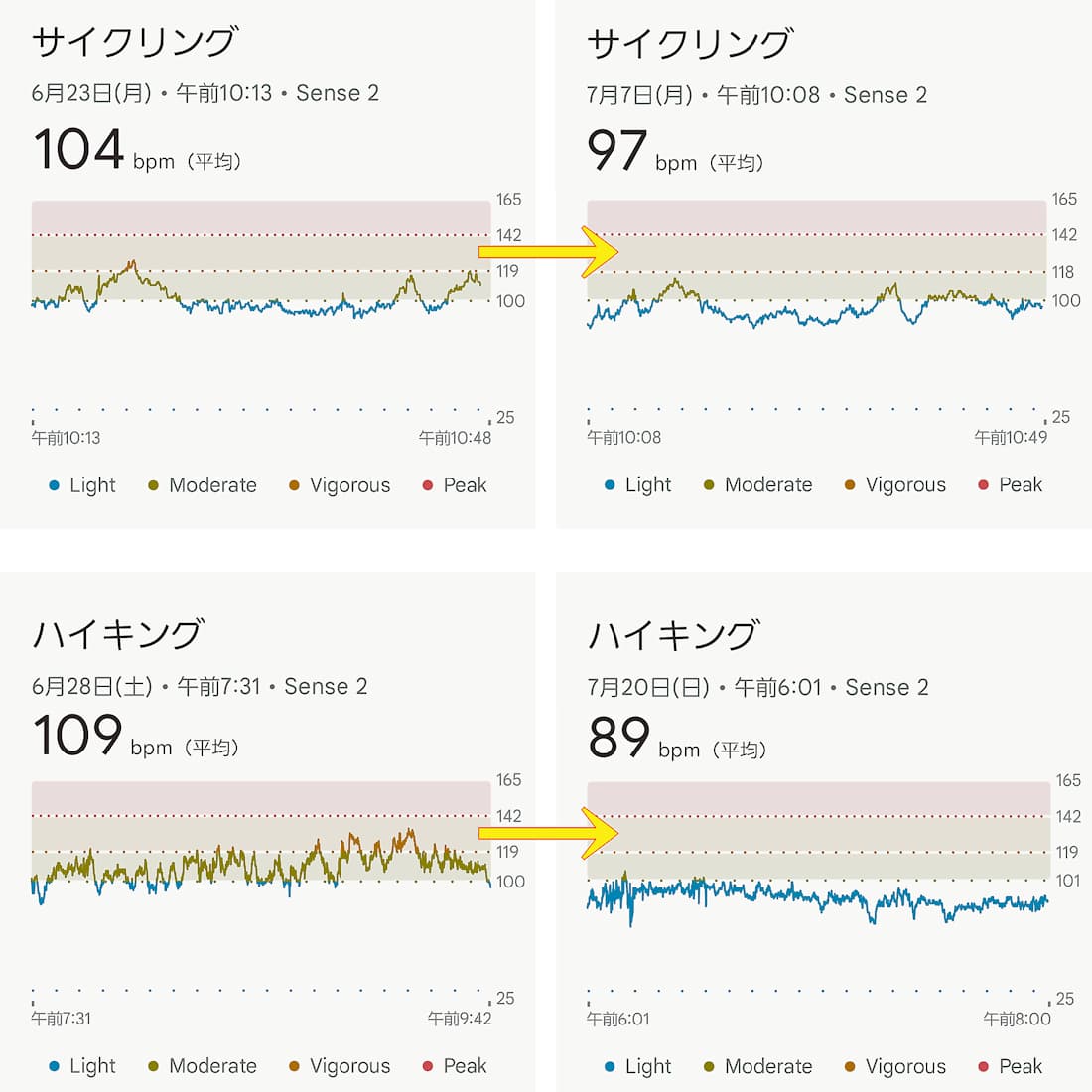
Task: Select the Light zone legend dot in top-left chart
Action: [x=53, y=485]
